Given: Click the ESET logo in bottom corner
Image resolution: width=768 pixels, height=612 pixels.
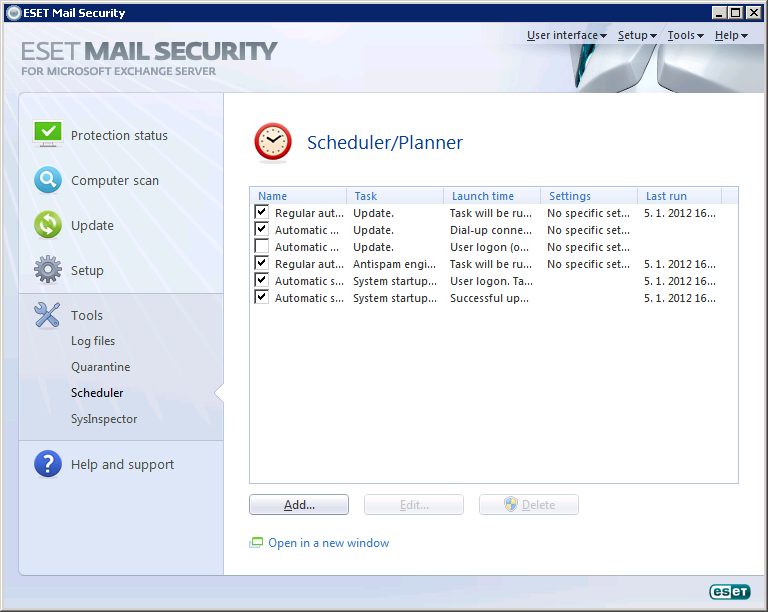Looking at the screenshot, I should click(x=729, y=592).
